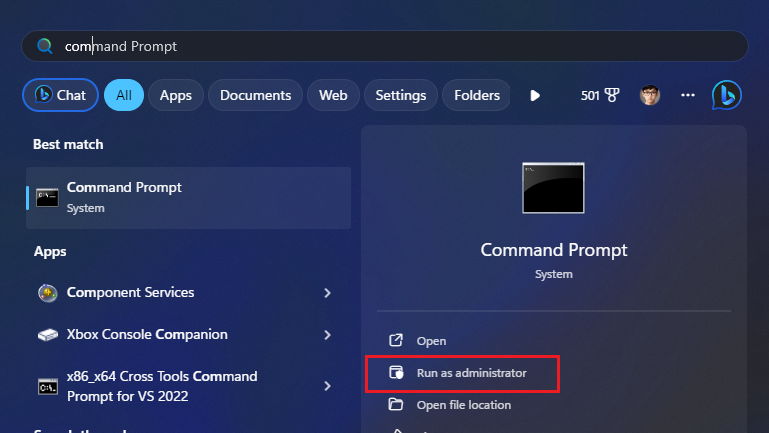Image resolution: width=769 pixels, height=433 pixels.
Task: Click the x86_x64 Cross Tools icon
Action: (x=48, y=386)
